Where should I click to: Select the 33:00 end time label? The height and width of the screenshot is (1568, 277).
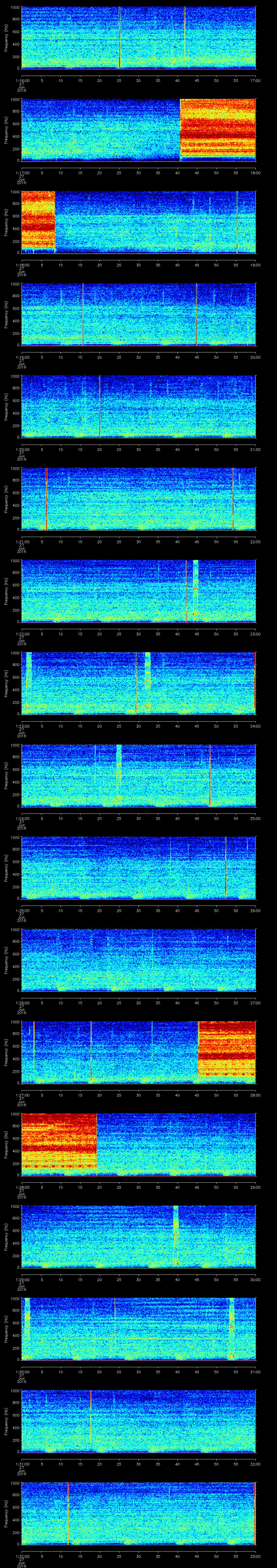(255, 1556)
